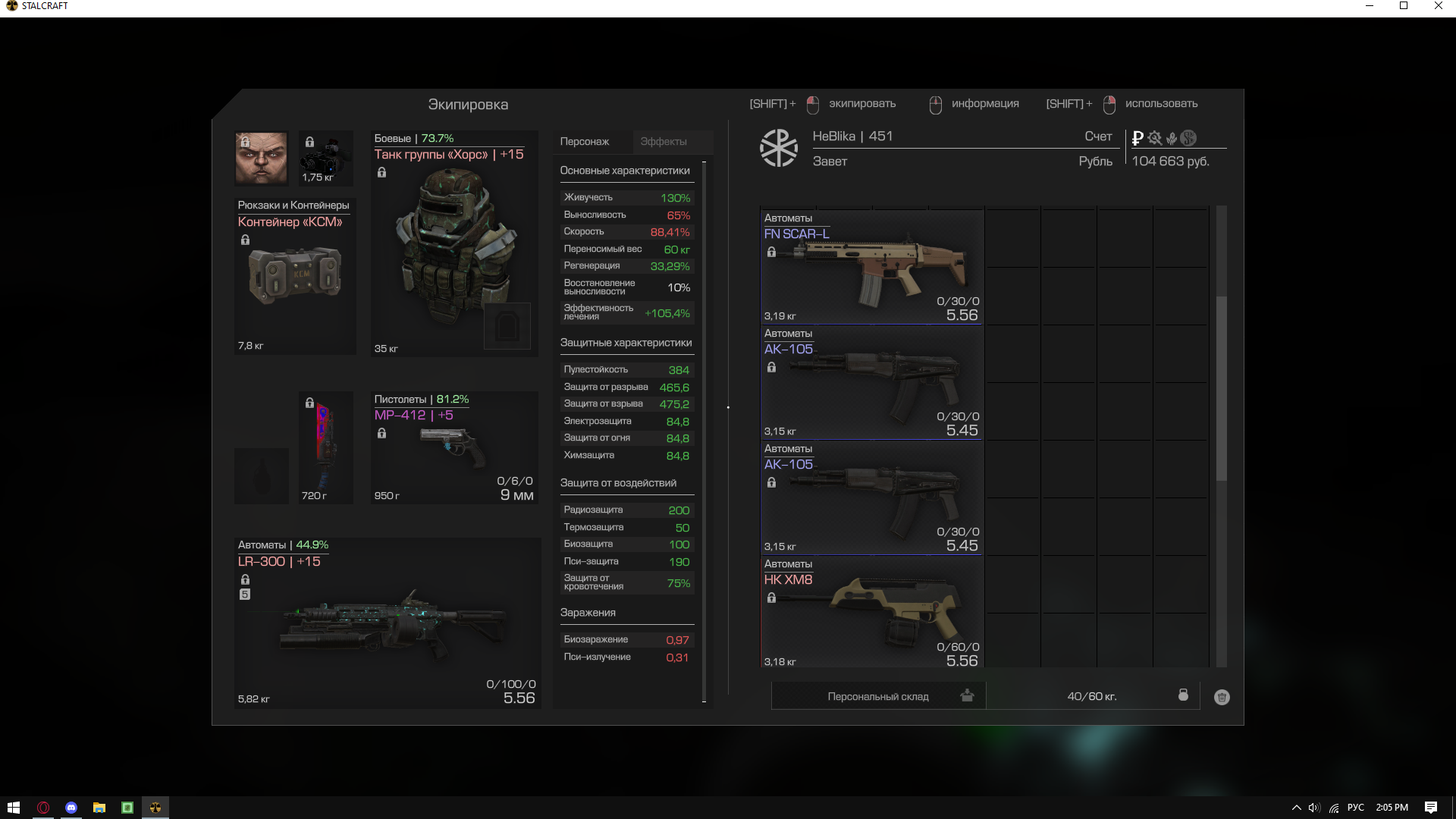
Task: Click the stats panel vertical scrollbar
Action: point(704,431)
